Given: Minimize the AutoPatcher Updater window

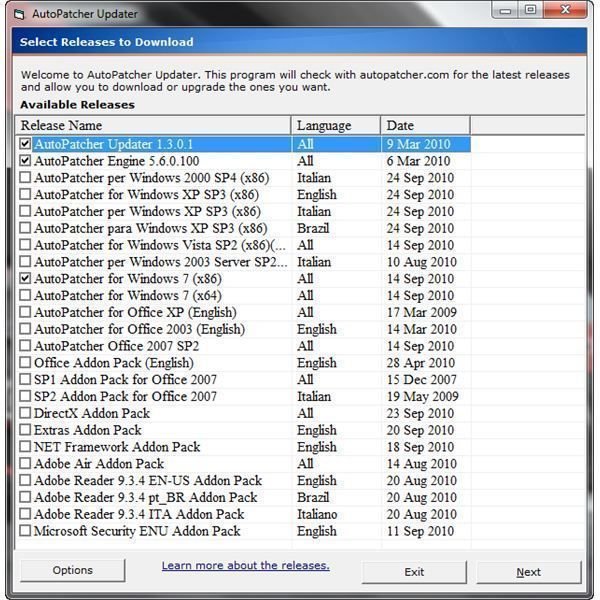Looking at the screenshot, I should click(505, 10).
